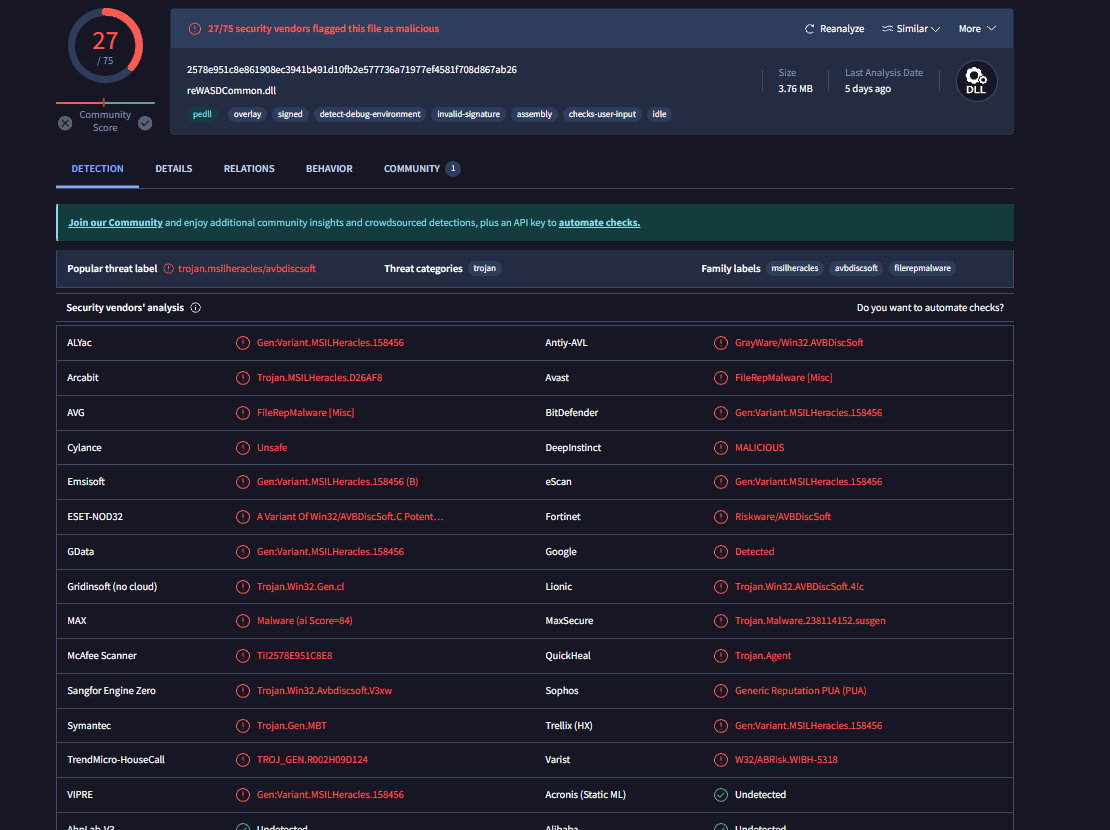The height and width of the screenshot is (830, 1110).
Task: Click the warning icon in the flagged banner
Action: click(194, 29)
